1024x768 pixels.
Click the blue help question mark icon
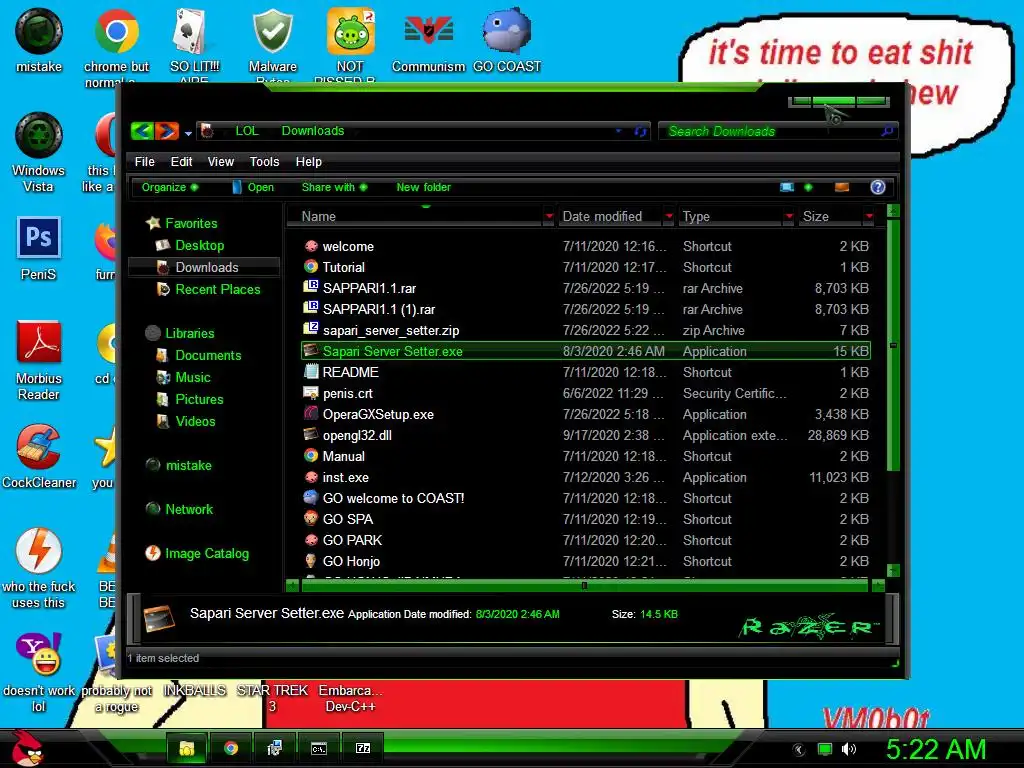coord(878,187)
